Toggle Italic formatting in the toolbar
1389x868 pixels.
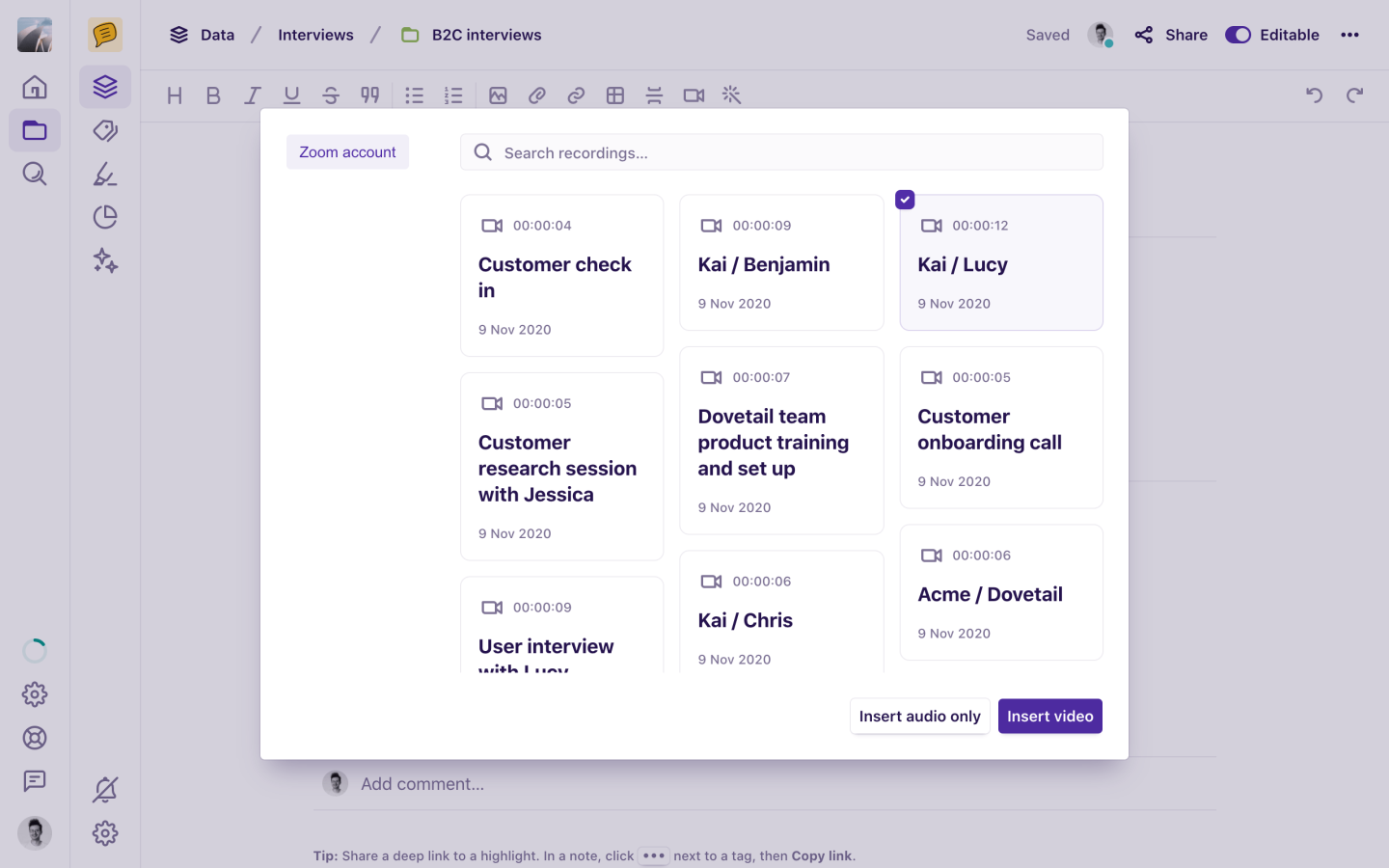(253, 95)
